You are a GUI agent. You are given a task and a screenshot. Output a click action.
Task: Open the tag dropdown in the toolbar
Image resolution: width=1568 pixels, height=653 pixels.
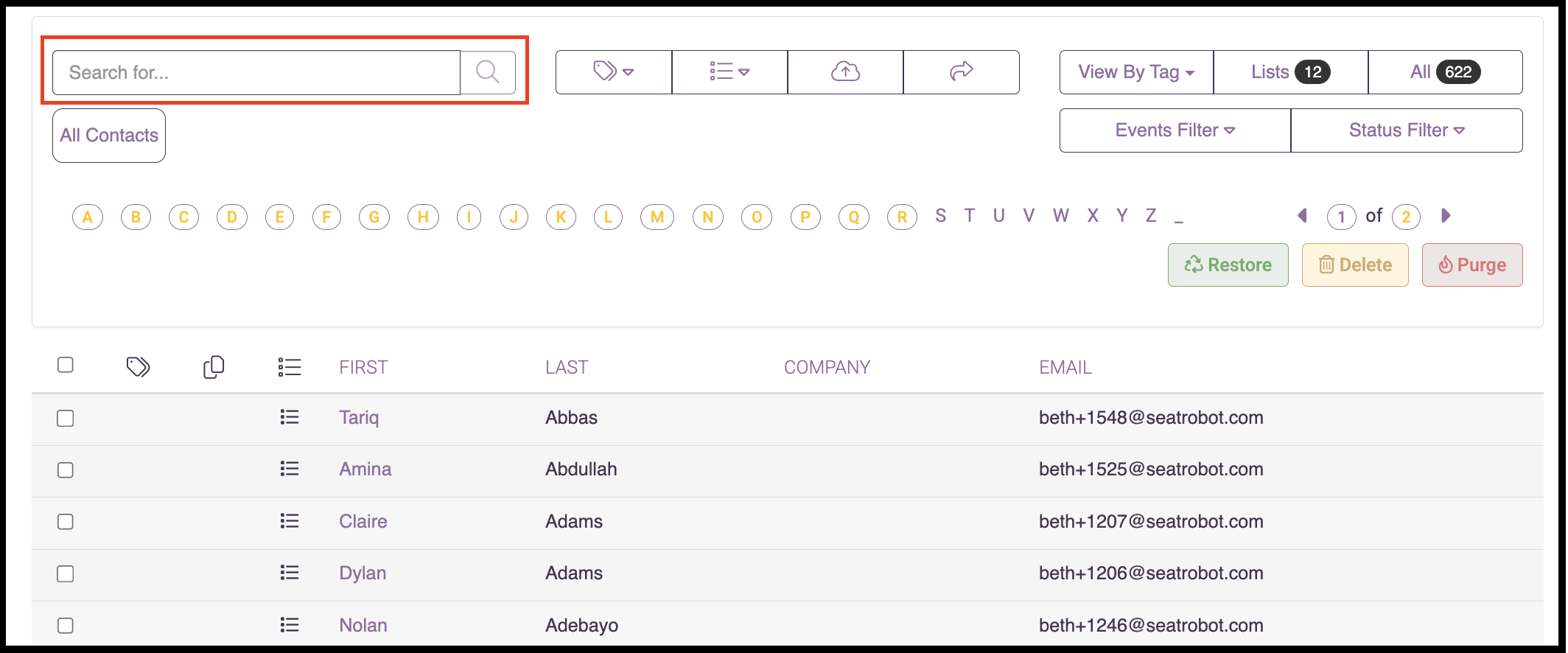tap(614, 72)
